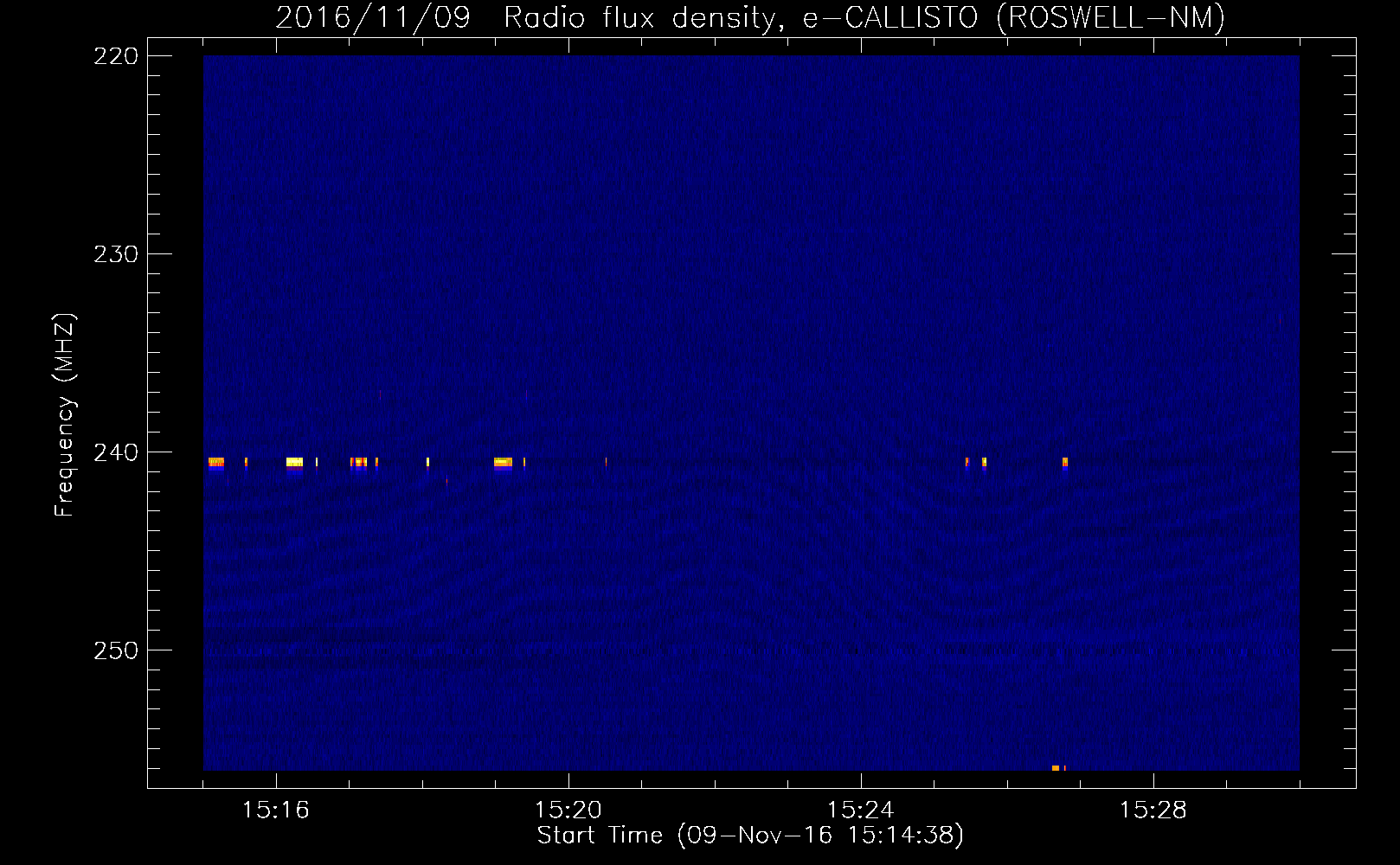Image resolution: width=1400 pixels, height=865 pixels.
Task: Click the 'Start Time (09-Nov-16 15:14:38)' label
Action: tap(750, 836)
